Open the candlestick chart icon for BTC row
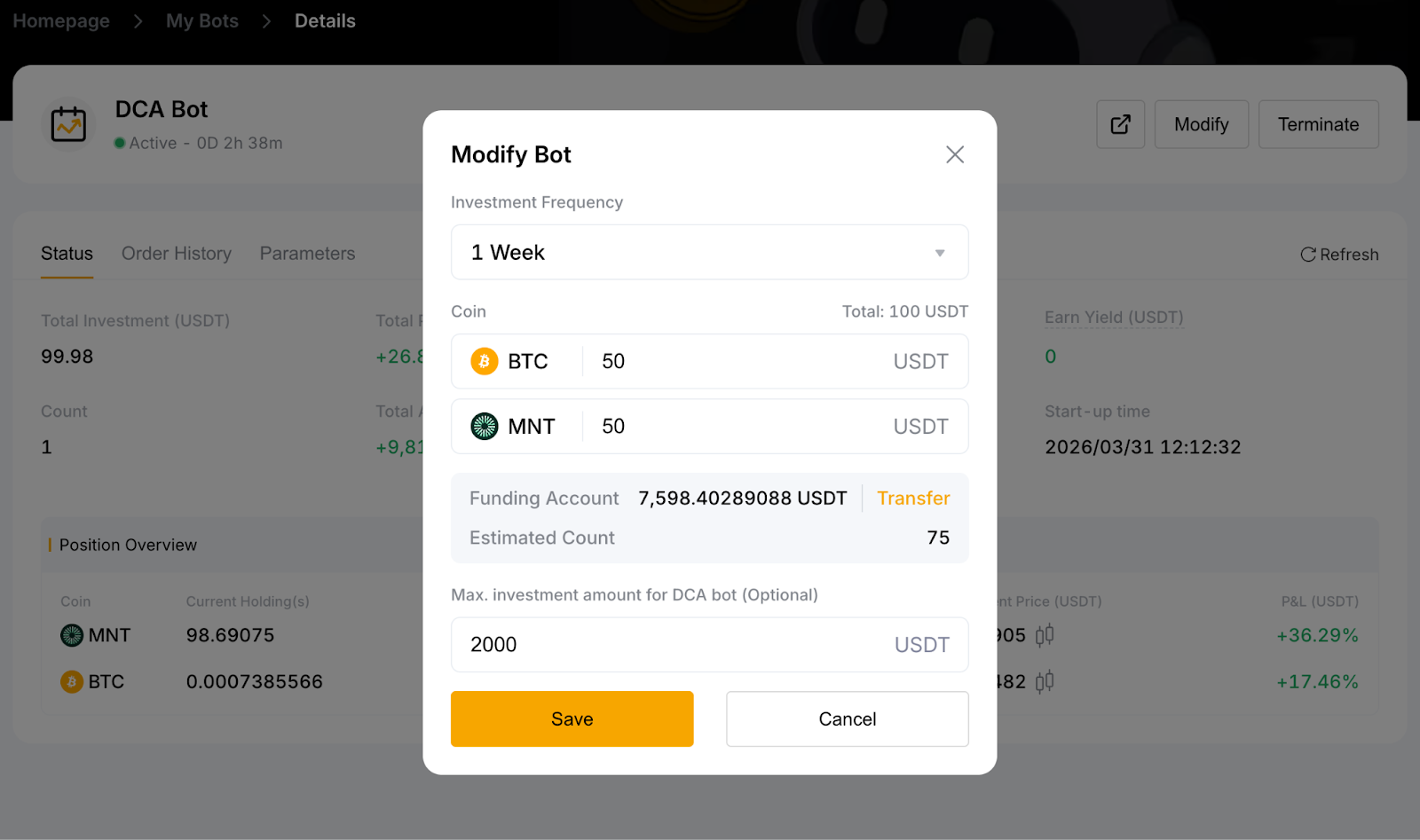Image resolution: width=1420 pixels, height=840 pixels. 1045,682
